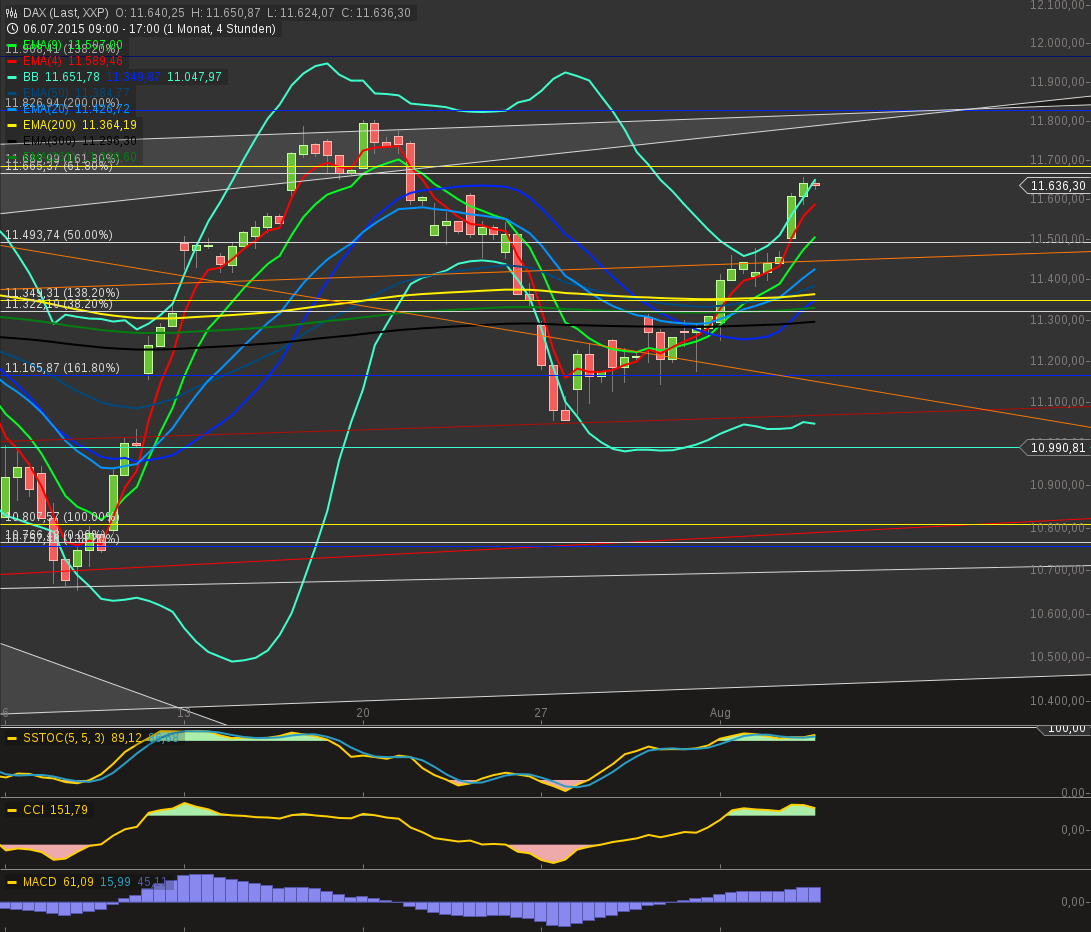1091x932 pixels.
Task: Click the 10.807,57 (100.00%) Fibonacci label
Action: coord(63,517)
